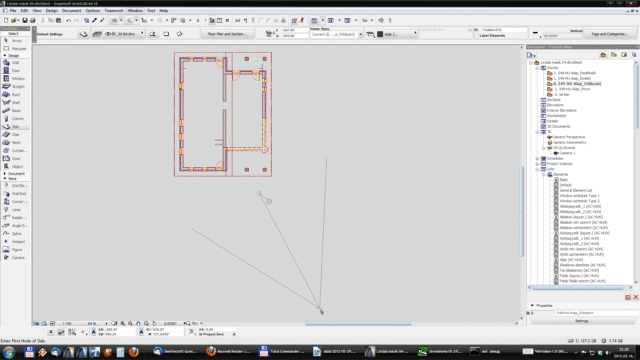The width and height of the screenshot is (640, 360).
Task: Select the Object tool
Action: [x=15, y=167]
